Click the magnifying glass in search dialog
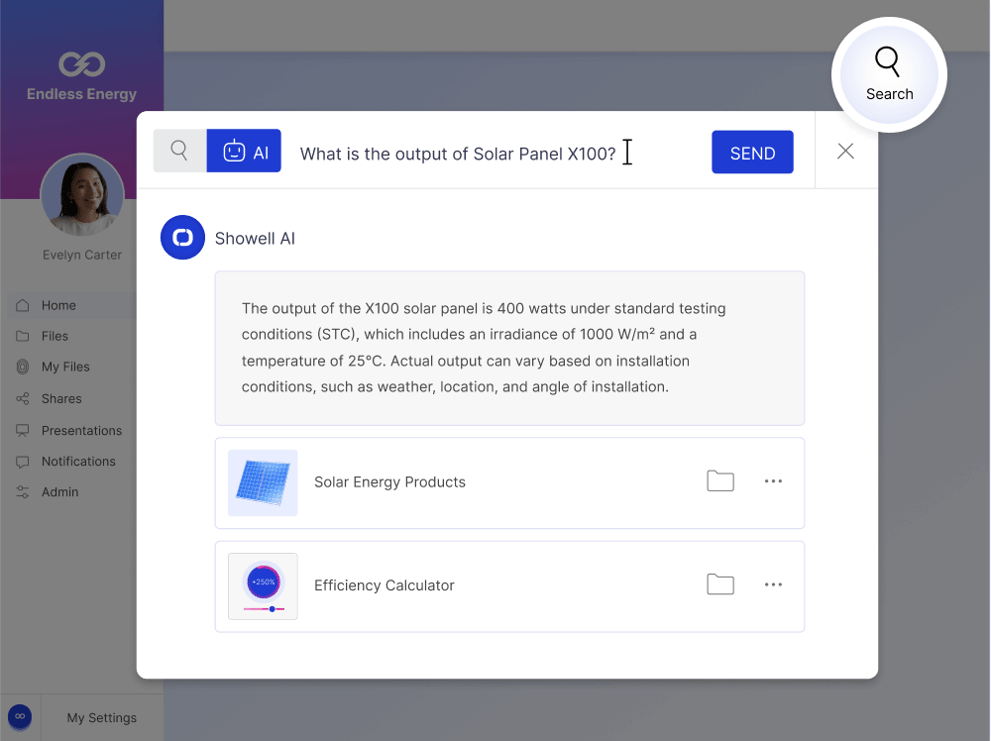The image size is (991, 741). (179, 150)
